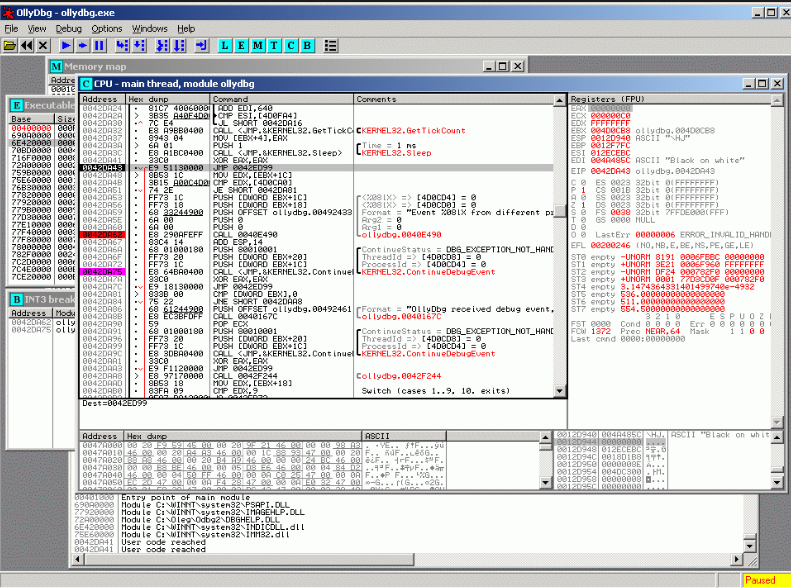Open the Options menu

[107, 29]
